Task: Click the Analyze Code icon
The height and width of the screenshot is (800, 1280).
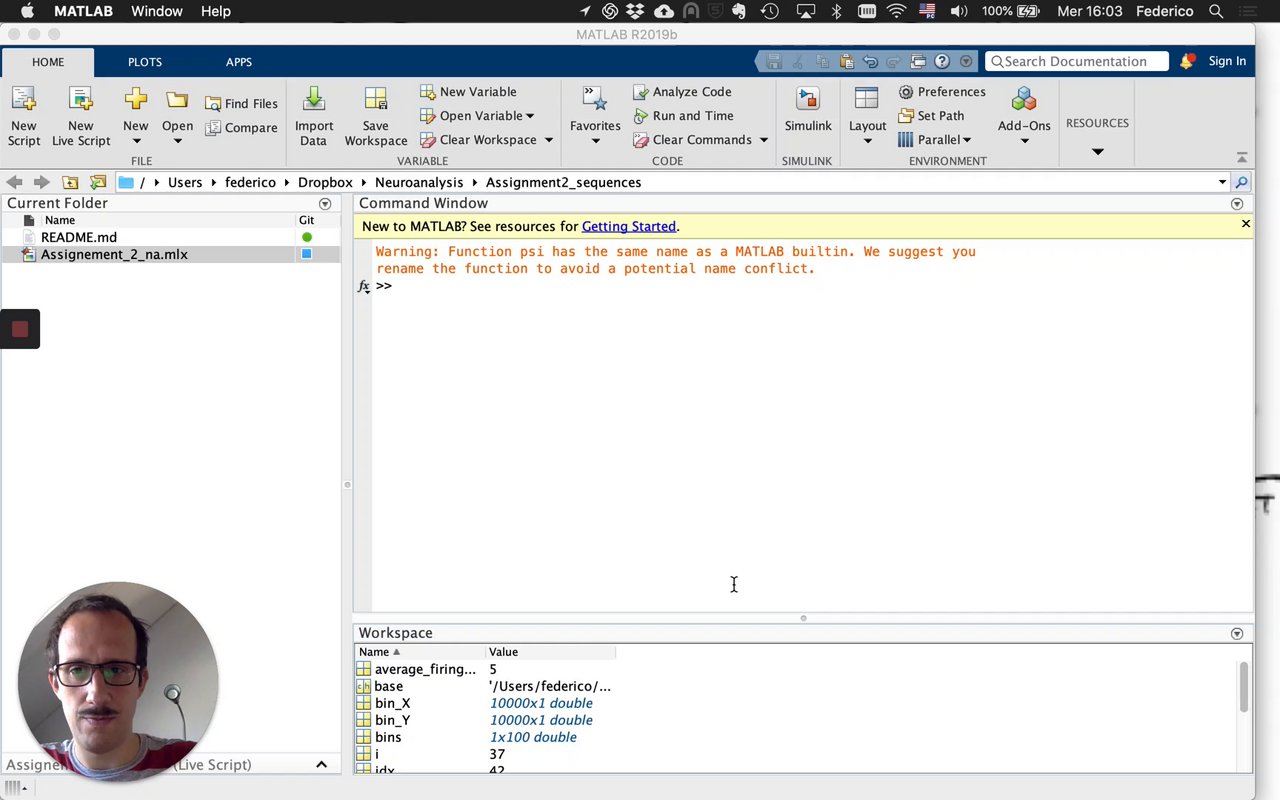Action: pyautogui.click(x=641, y=92)
